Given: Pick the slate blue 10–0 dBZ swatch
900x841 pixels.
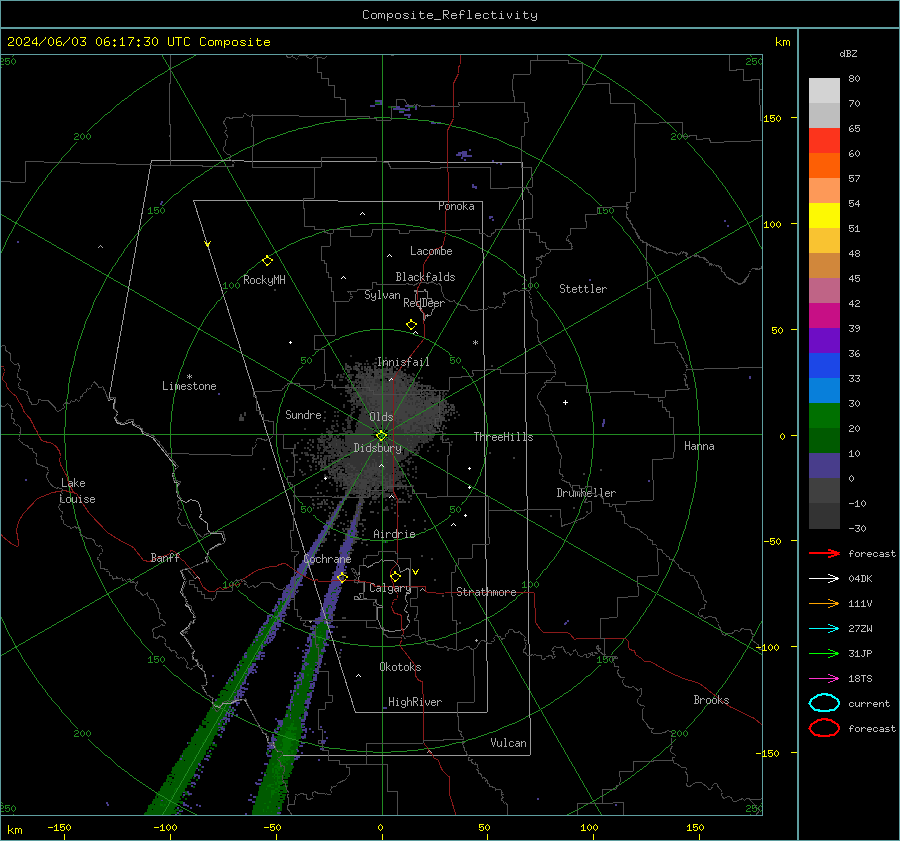Looking at the screenshot, I should [x=824, y=466].
